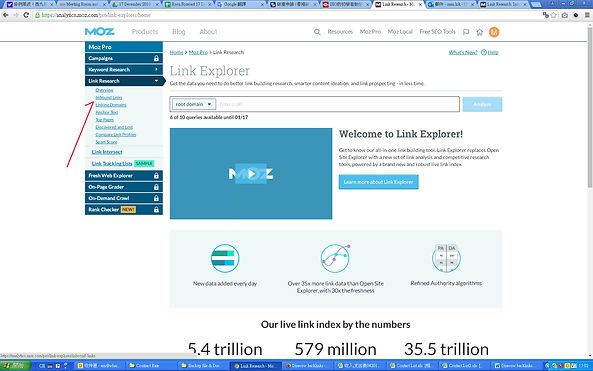Open the Blog header link
This screenshot has height=371, width=593.
pos(179,32)
